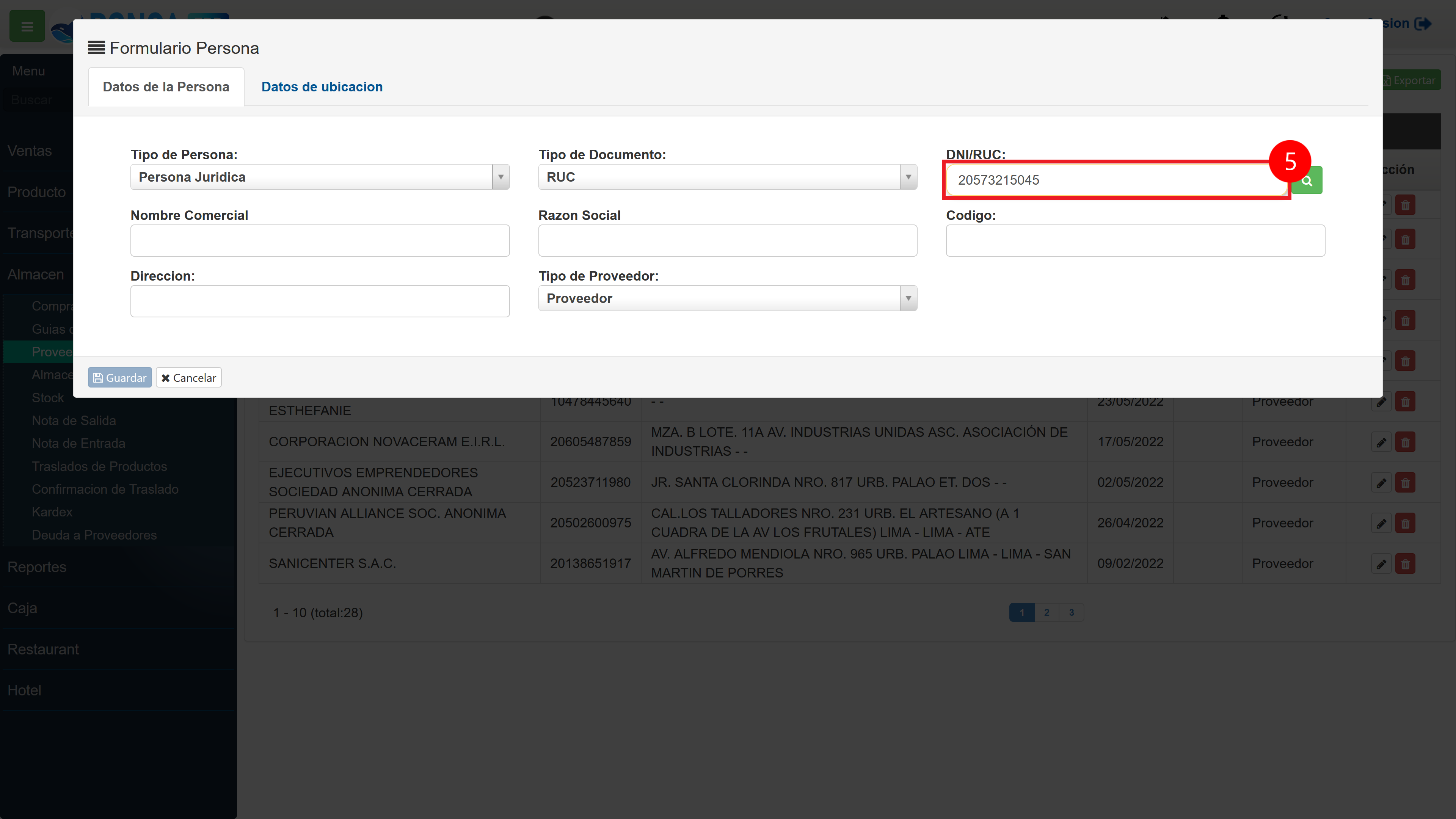
Task: Click the Guardar button
Action: pyautogui.click(x=120, y=378)
